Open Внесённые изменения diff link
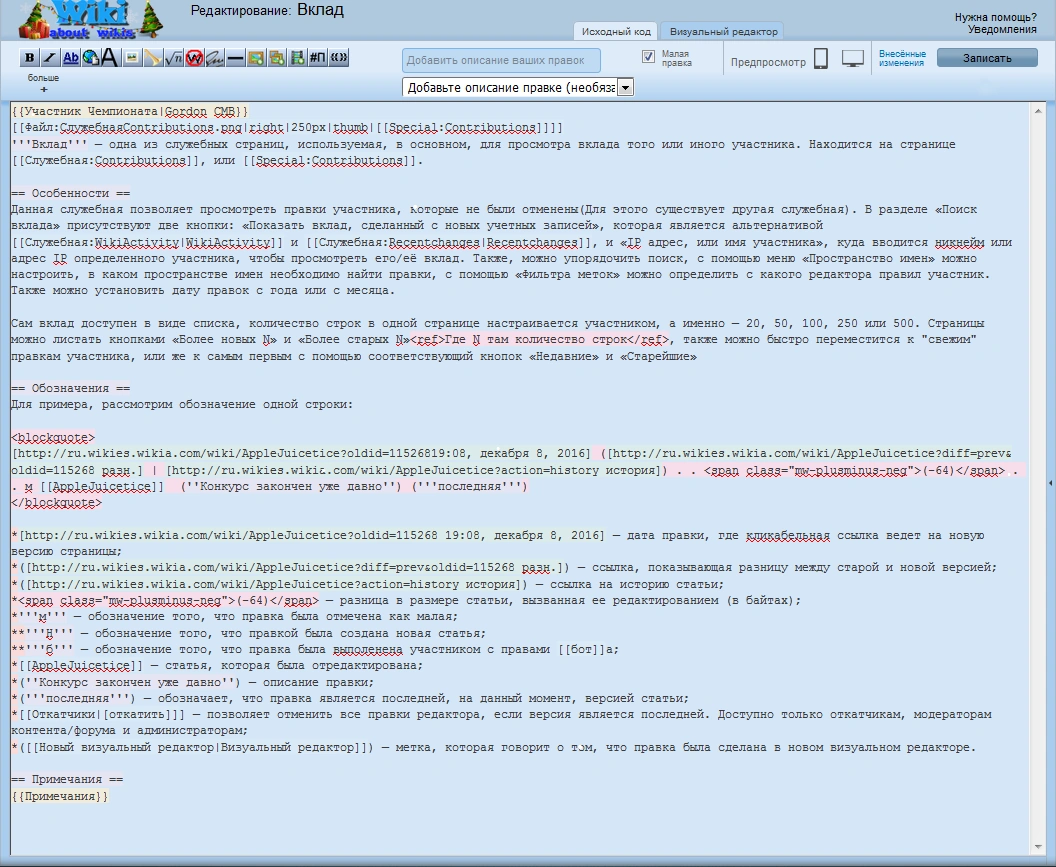The height and width of the screenshot is (867, 1056). click(902, 58)
